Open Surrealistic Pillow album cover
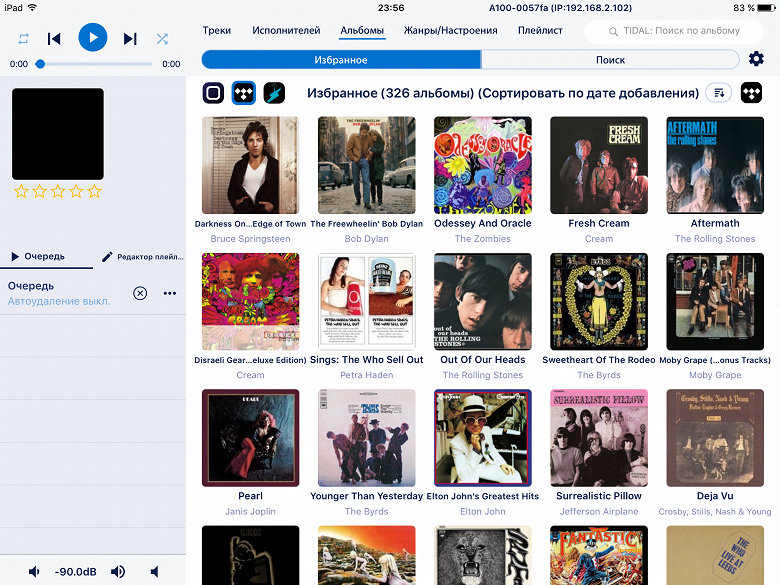Viewport: 780px width, 585px height. tap(599, 438)
